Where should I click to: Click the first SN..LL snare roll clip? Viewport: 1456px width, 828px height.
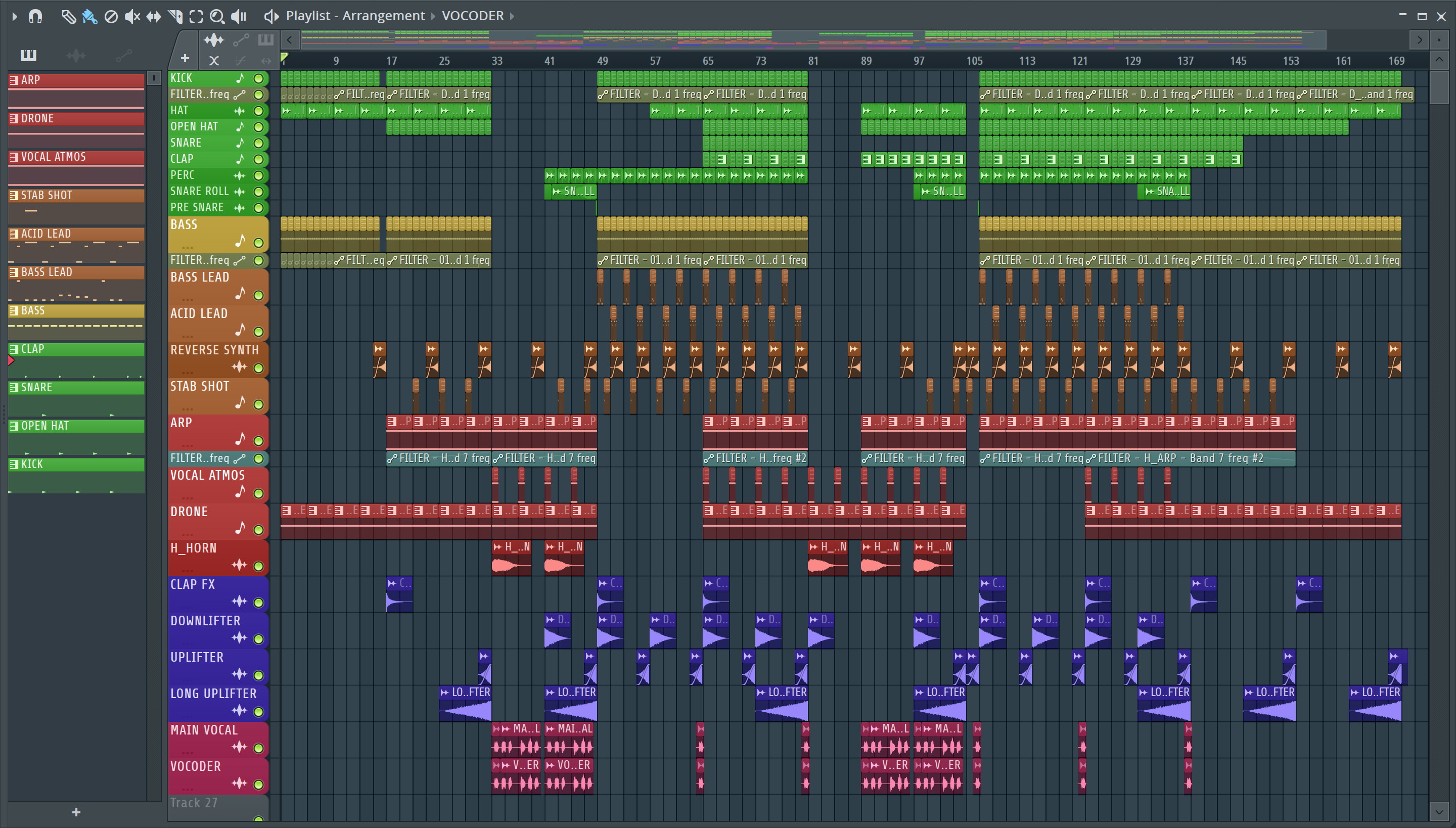(x=570, y=192)
